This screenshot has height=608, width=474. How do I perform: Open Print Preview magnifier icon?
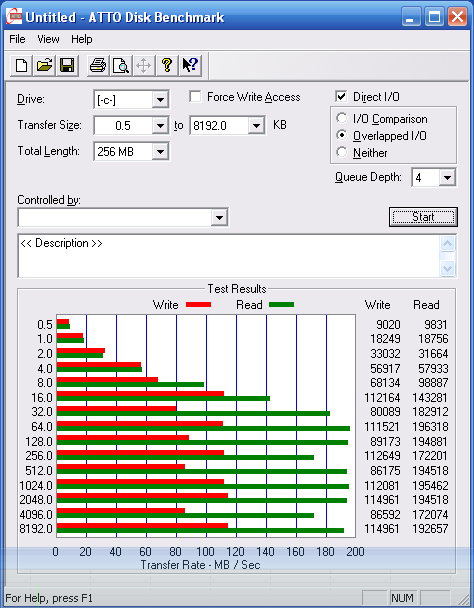pos(121,65)
